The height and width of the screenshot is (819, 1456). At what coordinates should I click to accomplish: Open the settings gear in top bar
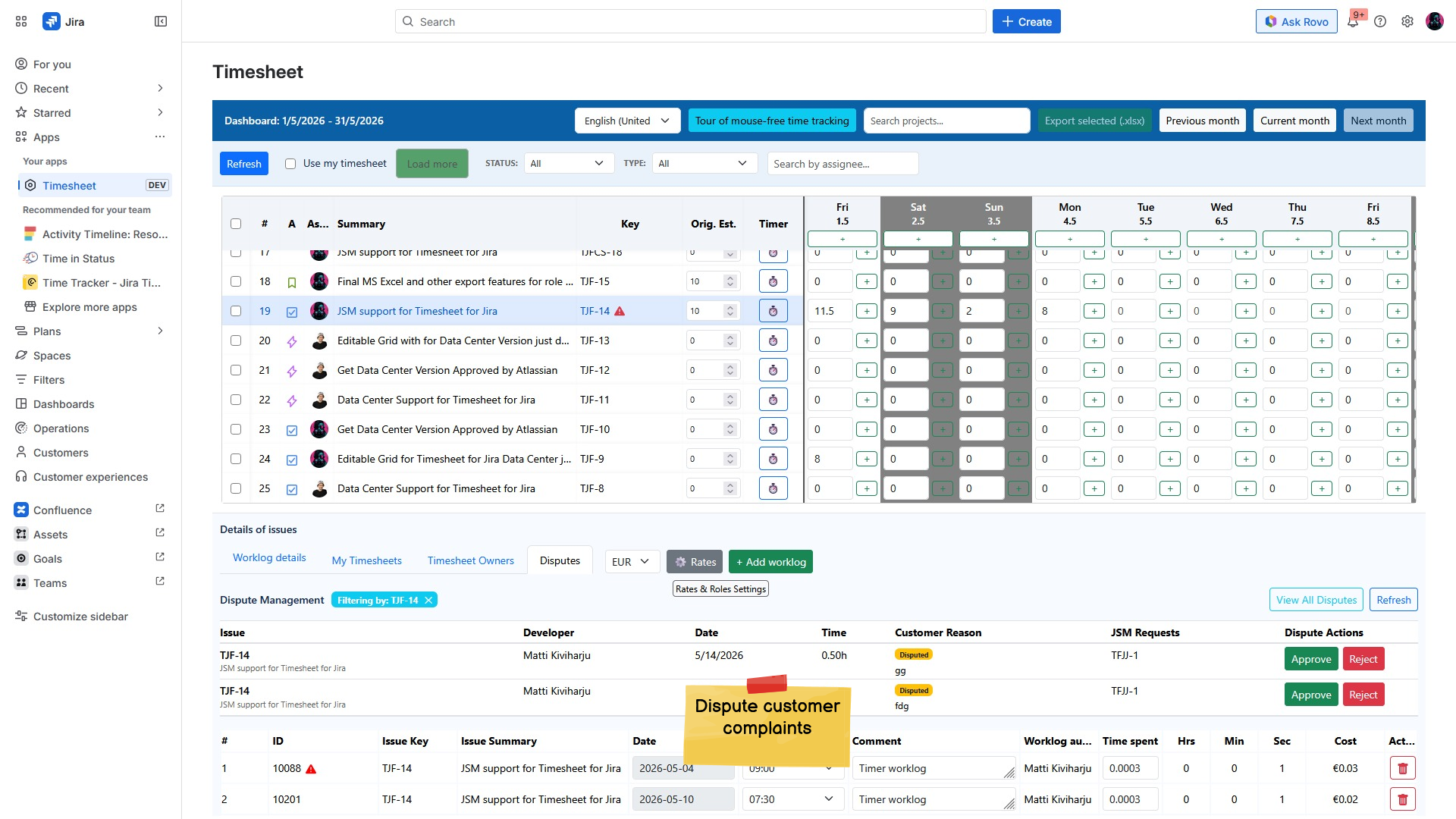pyautogui.click(x=1407, y=21)
